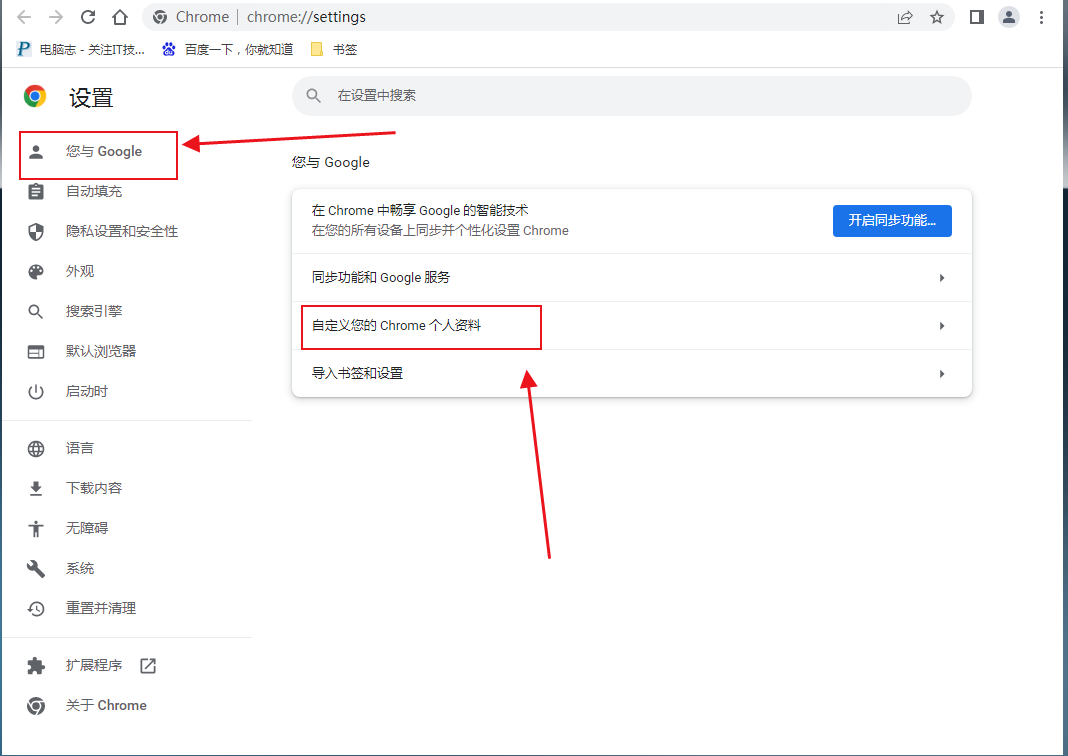The height and width of the screenshot is (756, 1068).
Task: Open 自定义您的 Chrome 个人资料 row
Action: click(631, 326)
